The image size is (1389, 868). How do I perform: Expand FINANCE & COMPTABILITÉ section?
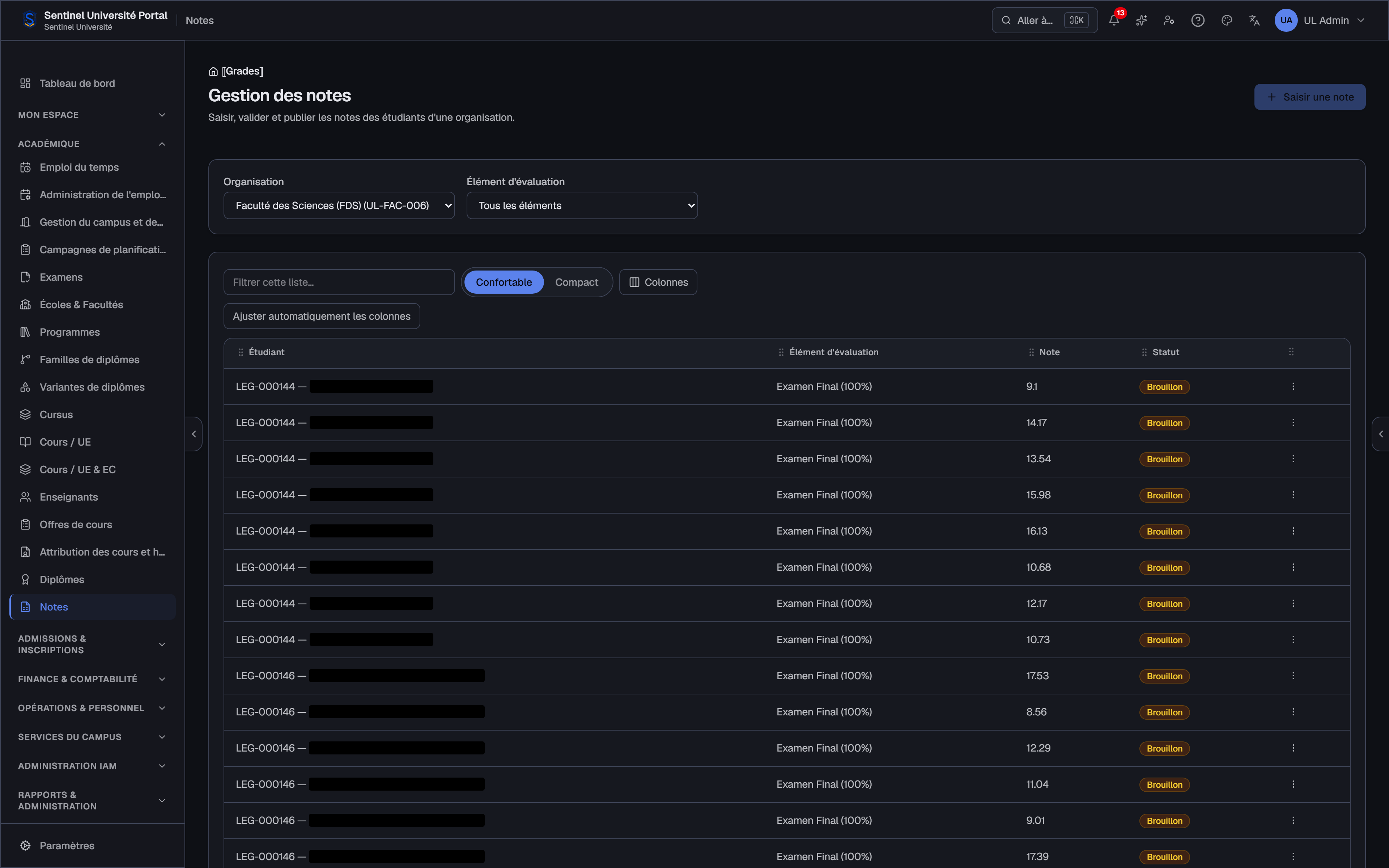(92, 679)
